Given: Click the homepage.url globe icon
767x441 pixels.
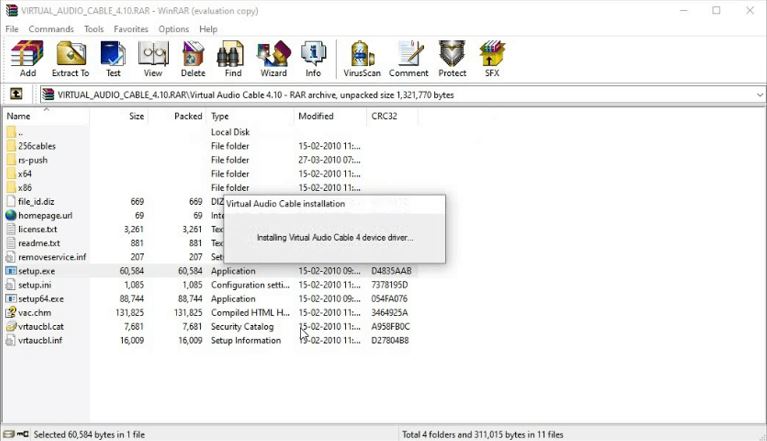Looking at the screenshot, I should pyautogui.click(x=11, y=215).
